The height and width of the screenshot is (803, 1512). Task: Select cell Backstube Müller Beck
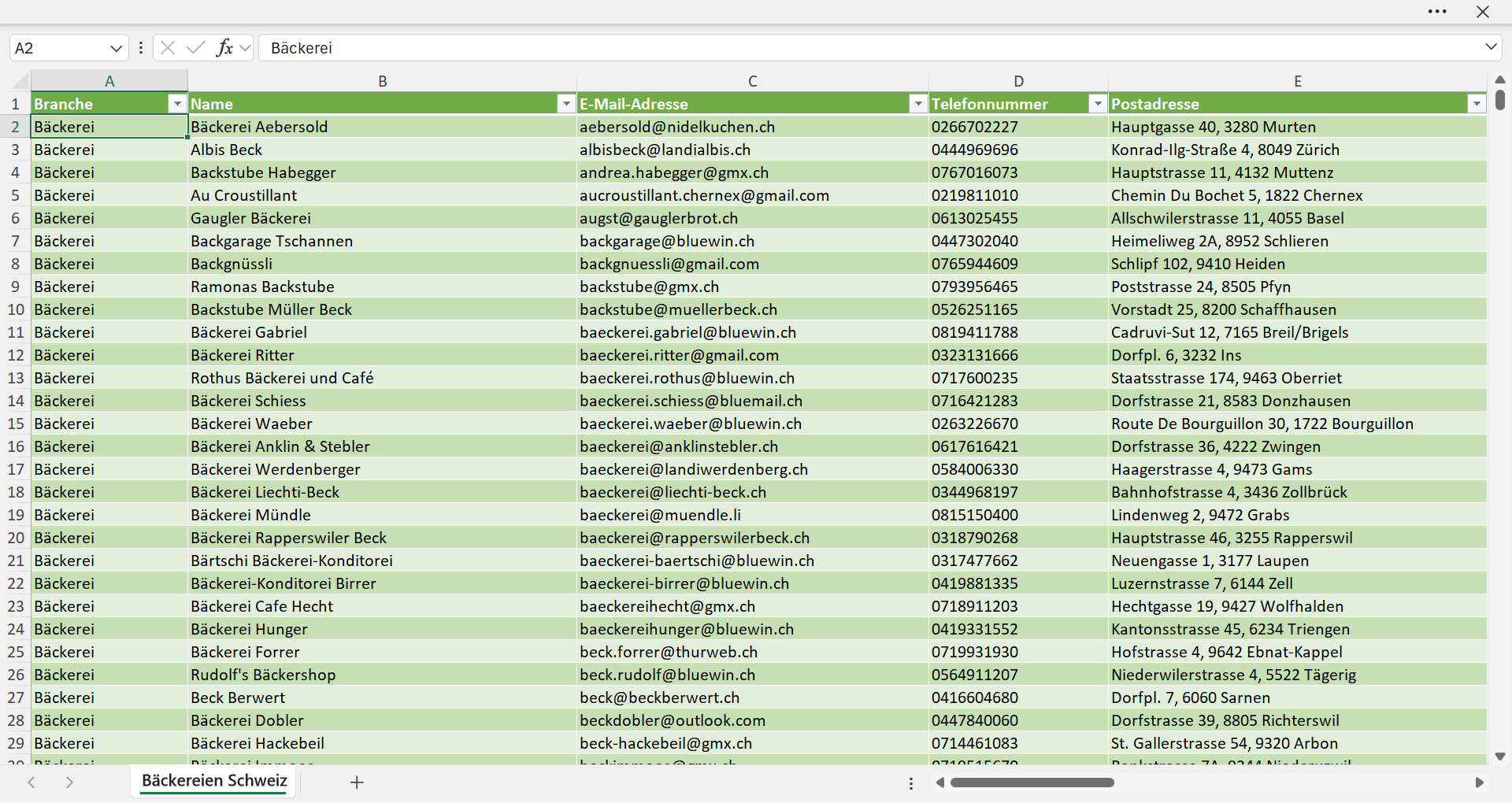coord(382,309)
